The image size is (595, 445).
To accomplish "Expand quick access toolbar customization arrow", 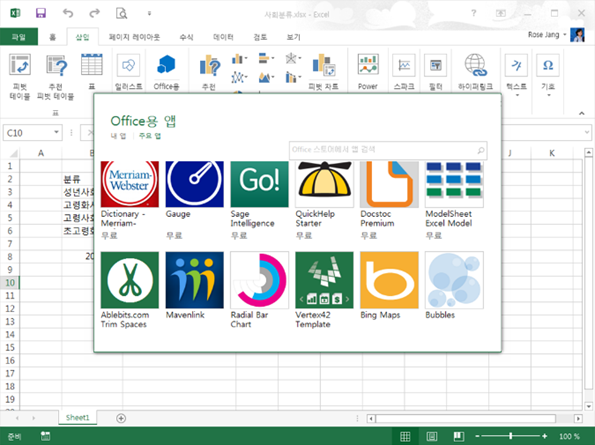I will tap(150, 14).
